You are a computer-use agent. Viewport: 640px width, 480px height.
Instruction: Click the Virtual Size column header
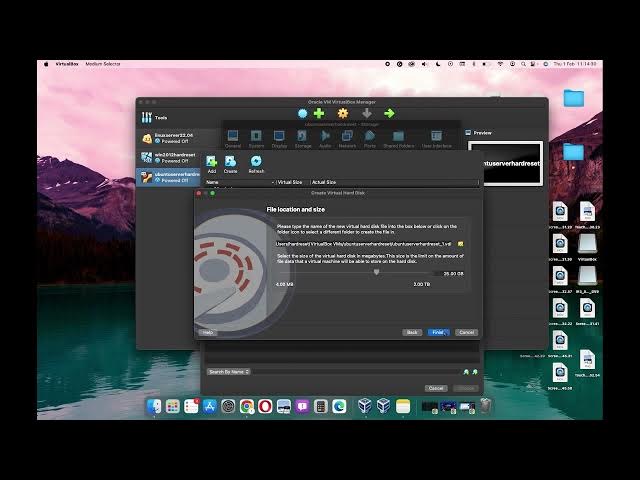coord(290,182)
